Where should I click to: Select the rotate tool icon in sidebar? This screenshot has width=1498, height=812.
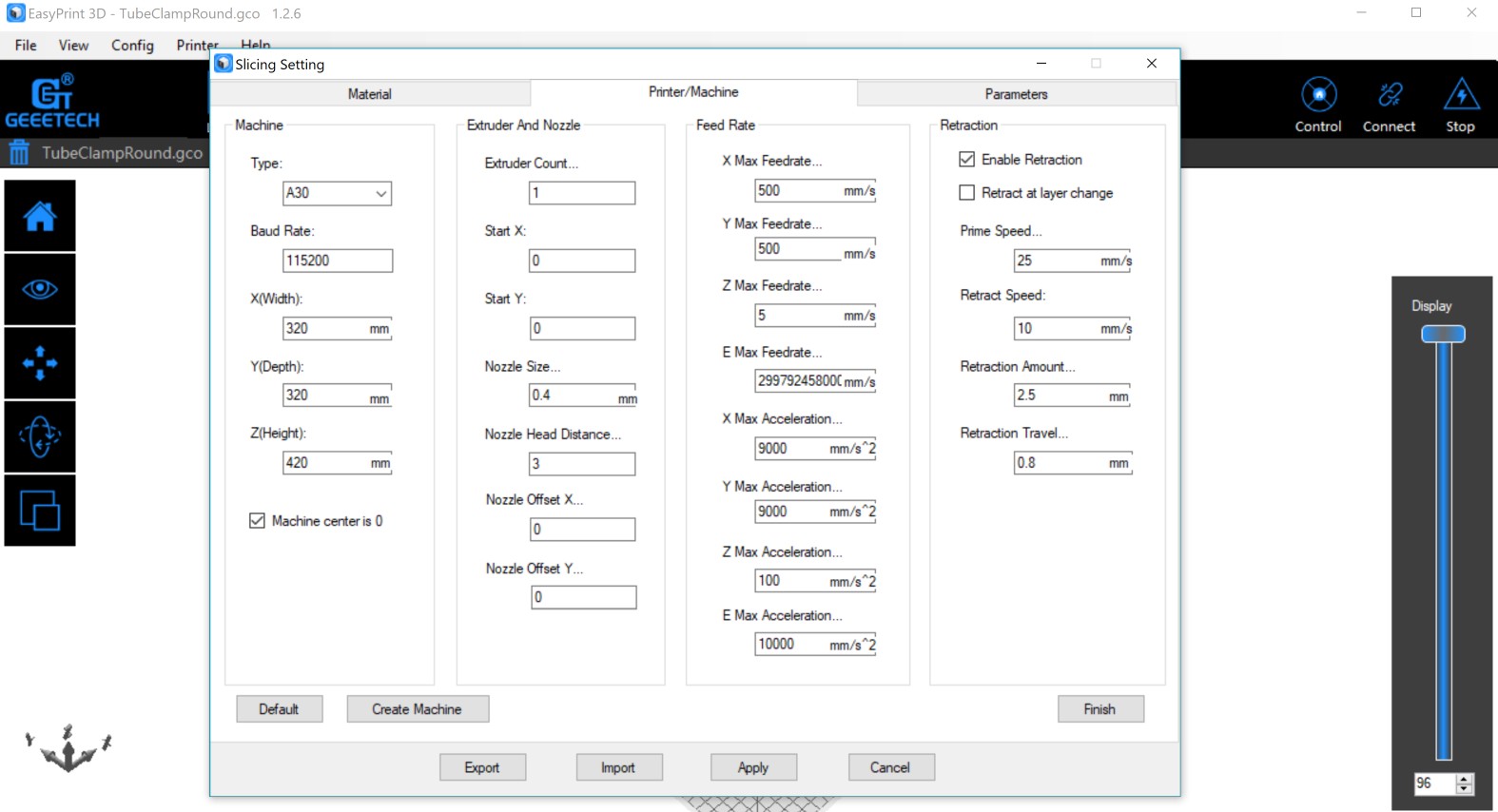40,437
